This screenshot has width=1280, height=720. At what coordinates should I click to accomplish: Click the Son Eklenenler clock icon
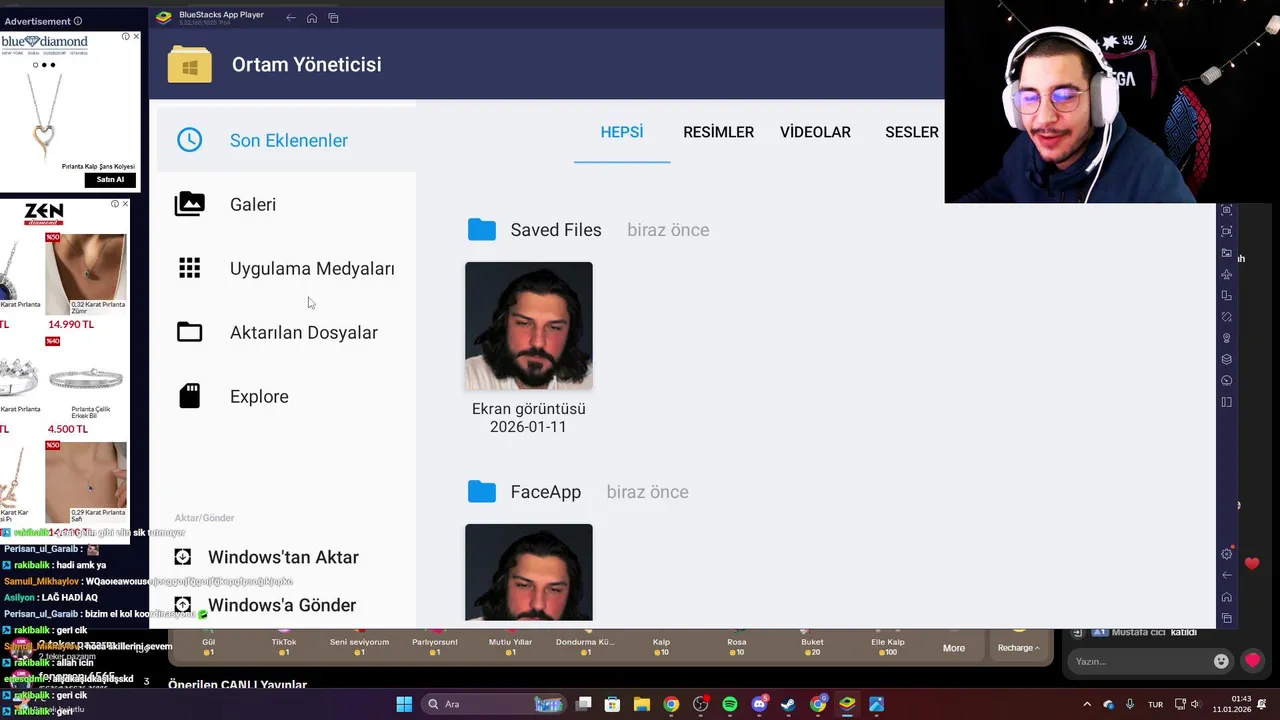pyautogui.click(x=189, y=140)
